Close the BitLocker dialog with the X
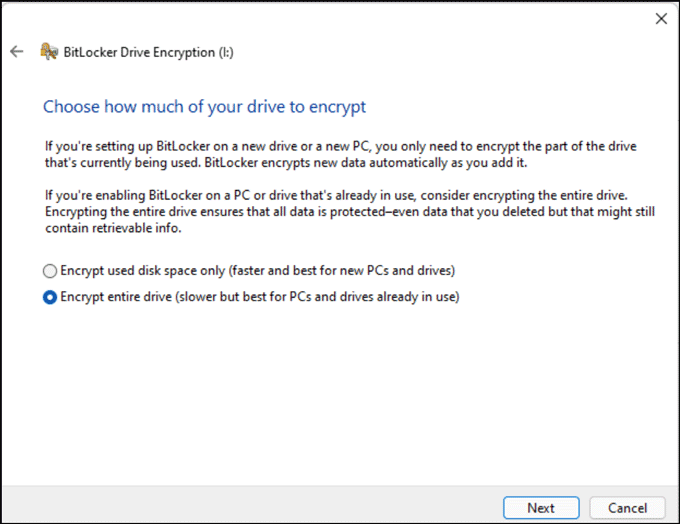The image size is (680, 524). (x=660, y=18)
